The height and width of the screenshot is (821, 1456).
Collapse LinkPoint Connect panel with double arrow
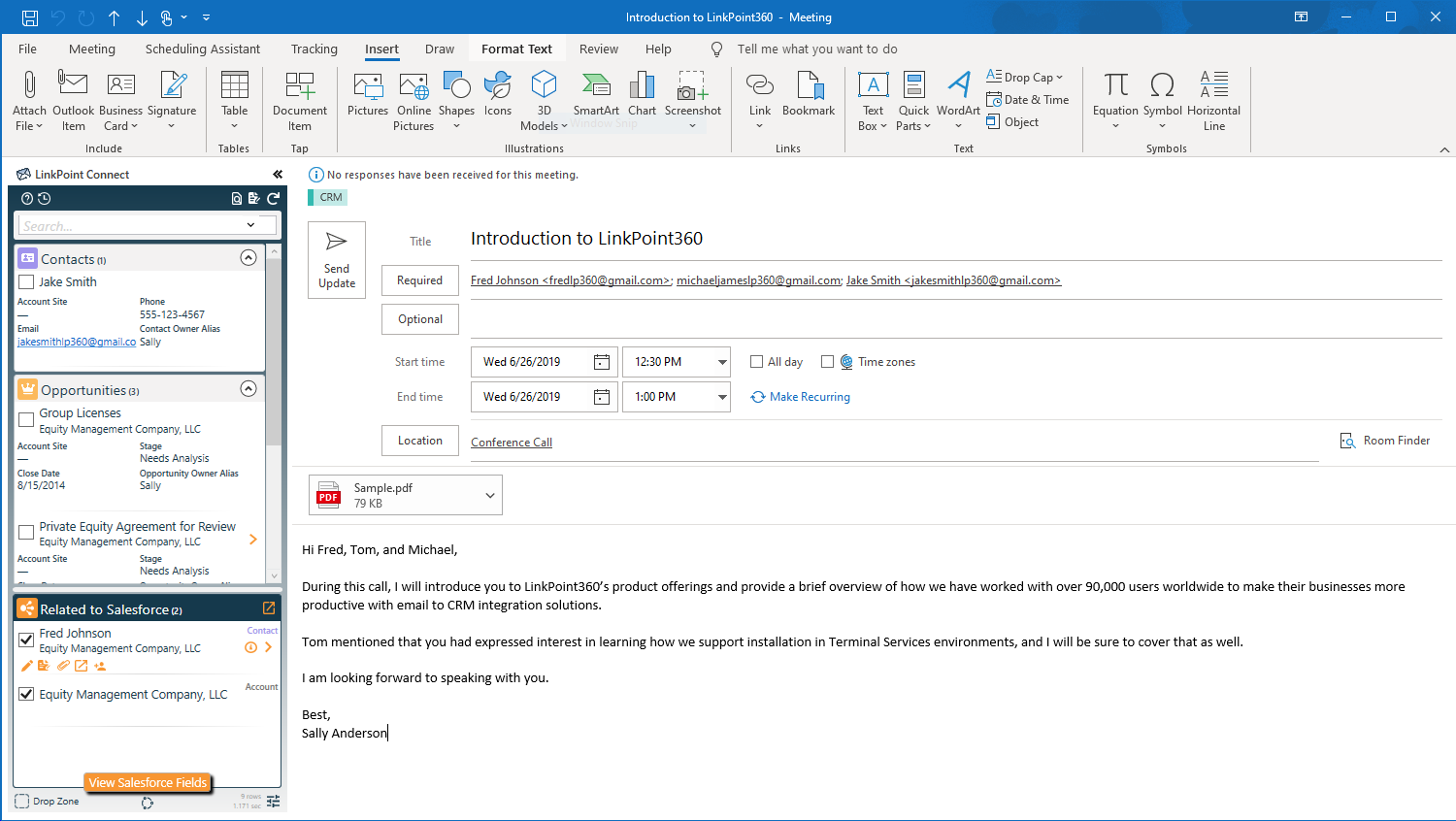(278, 175)
